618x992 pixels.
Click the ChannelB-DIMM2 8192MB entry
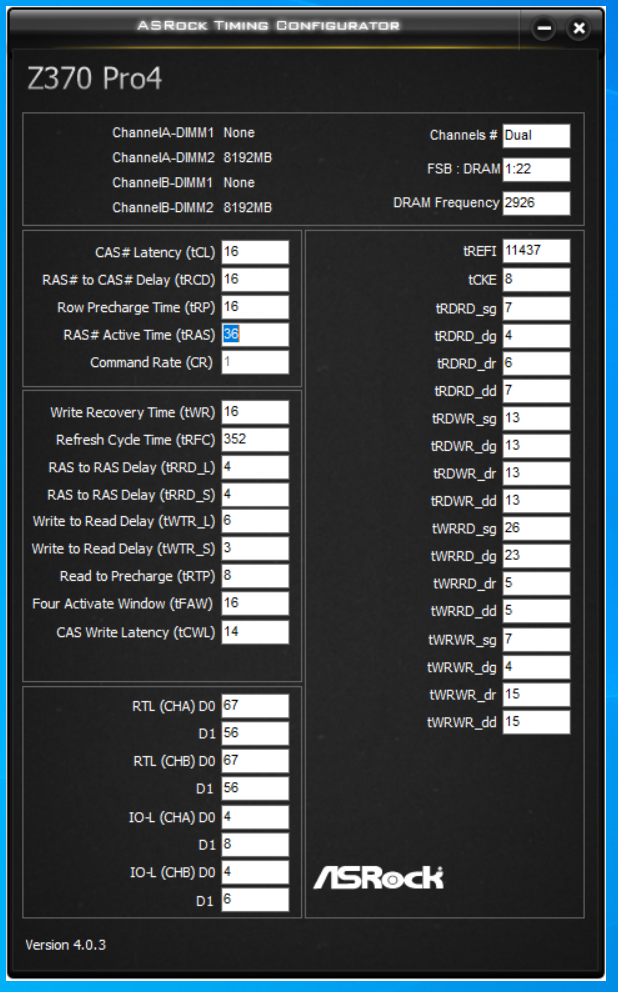[192, 208]
